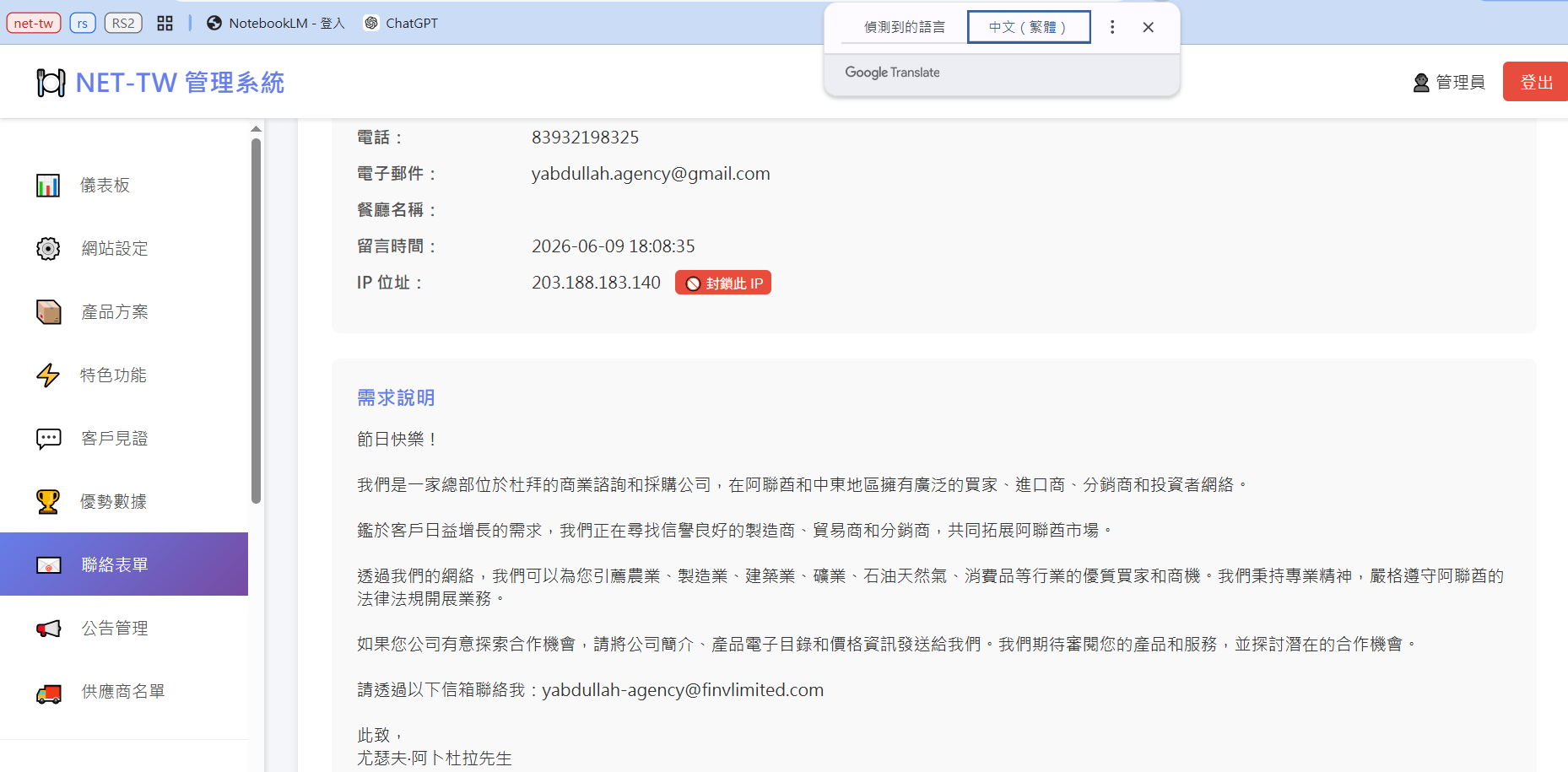Image resolution: width=1568 pixels, height=772 pixels.
Task: Click the timestamp 2026-06-09 18:08:35
Action: tap(614, 246)
